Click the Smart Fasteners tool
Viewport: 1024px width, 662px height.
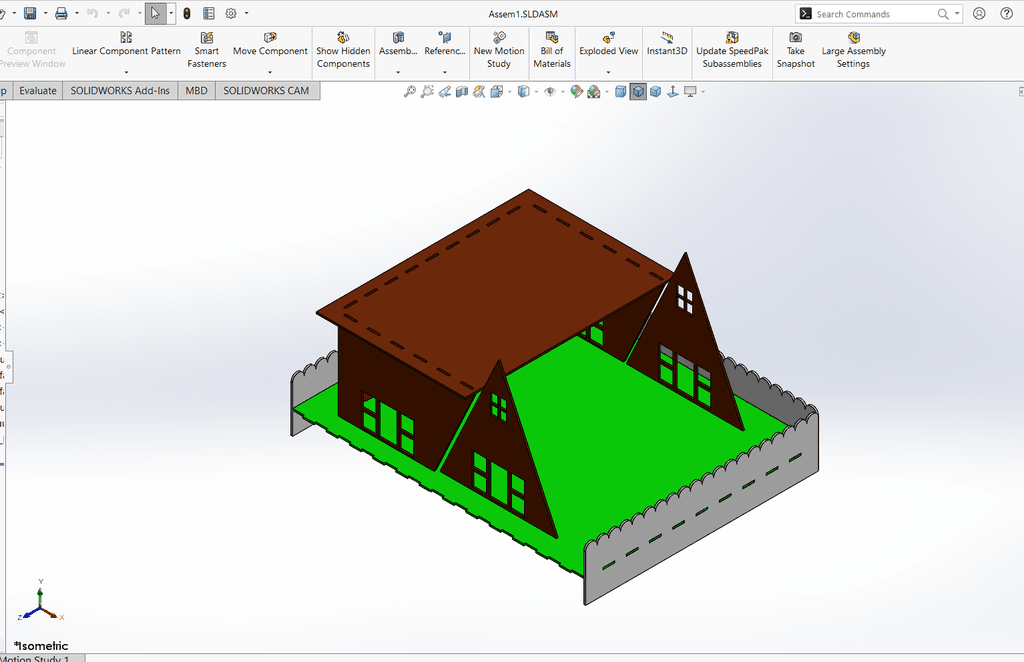click(207, 50)
